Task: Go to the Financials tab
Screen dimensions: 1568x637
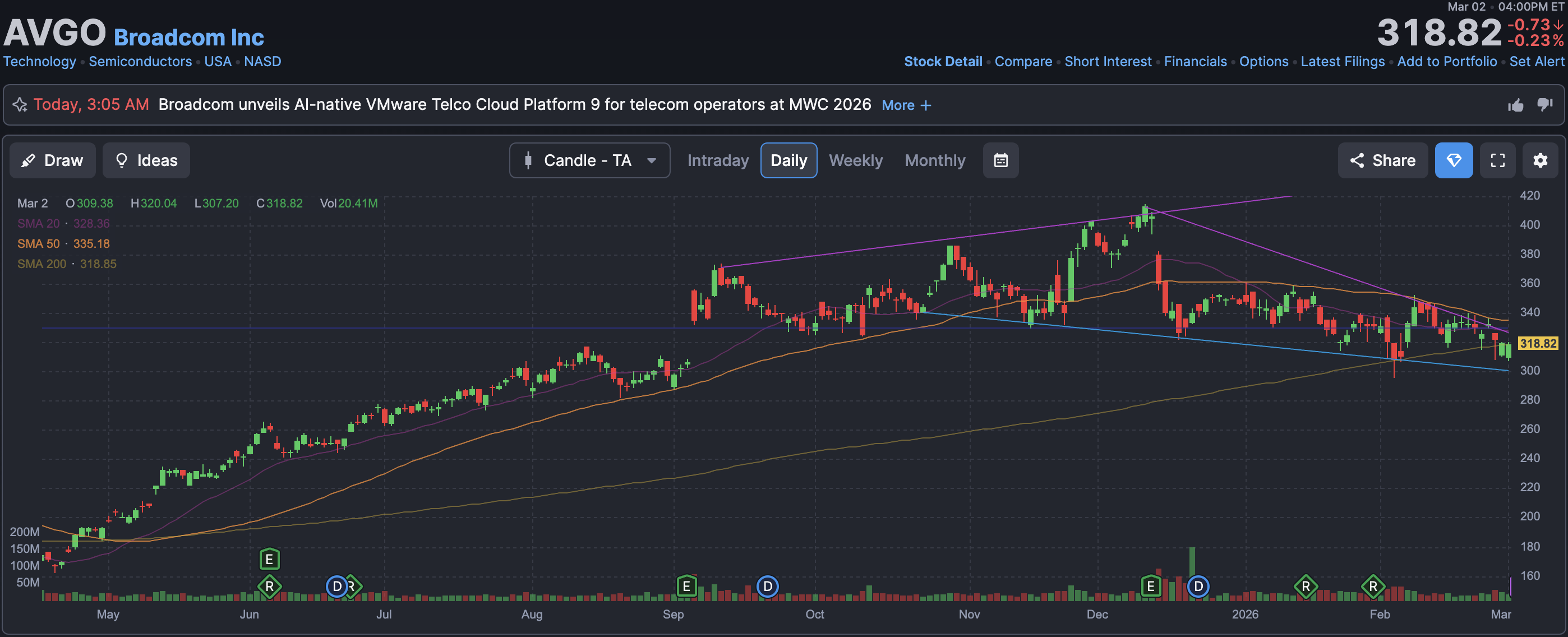Action: [1195, 62]
